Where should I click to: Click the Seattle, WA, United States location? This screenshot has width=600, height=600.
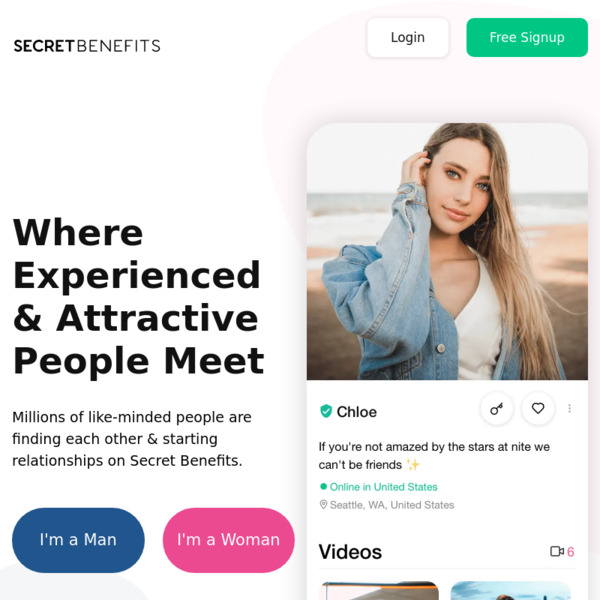click(392, 505)
